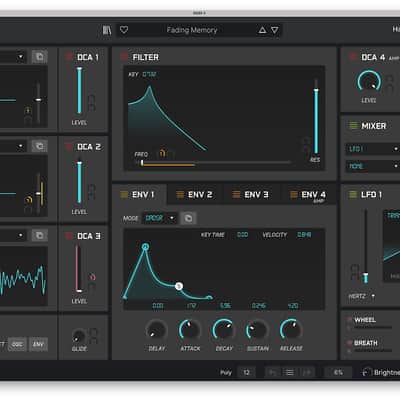Toggle the DCA 3 power button

[69, 236]
